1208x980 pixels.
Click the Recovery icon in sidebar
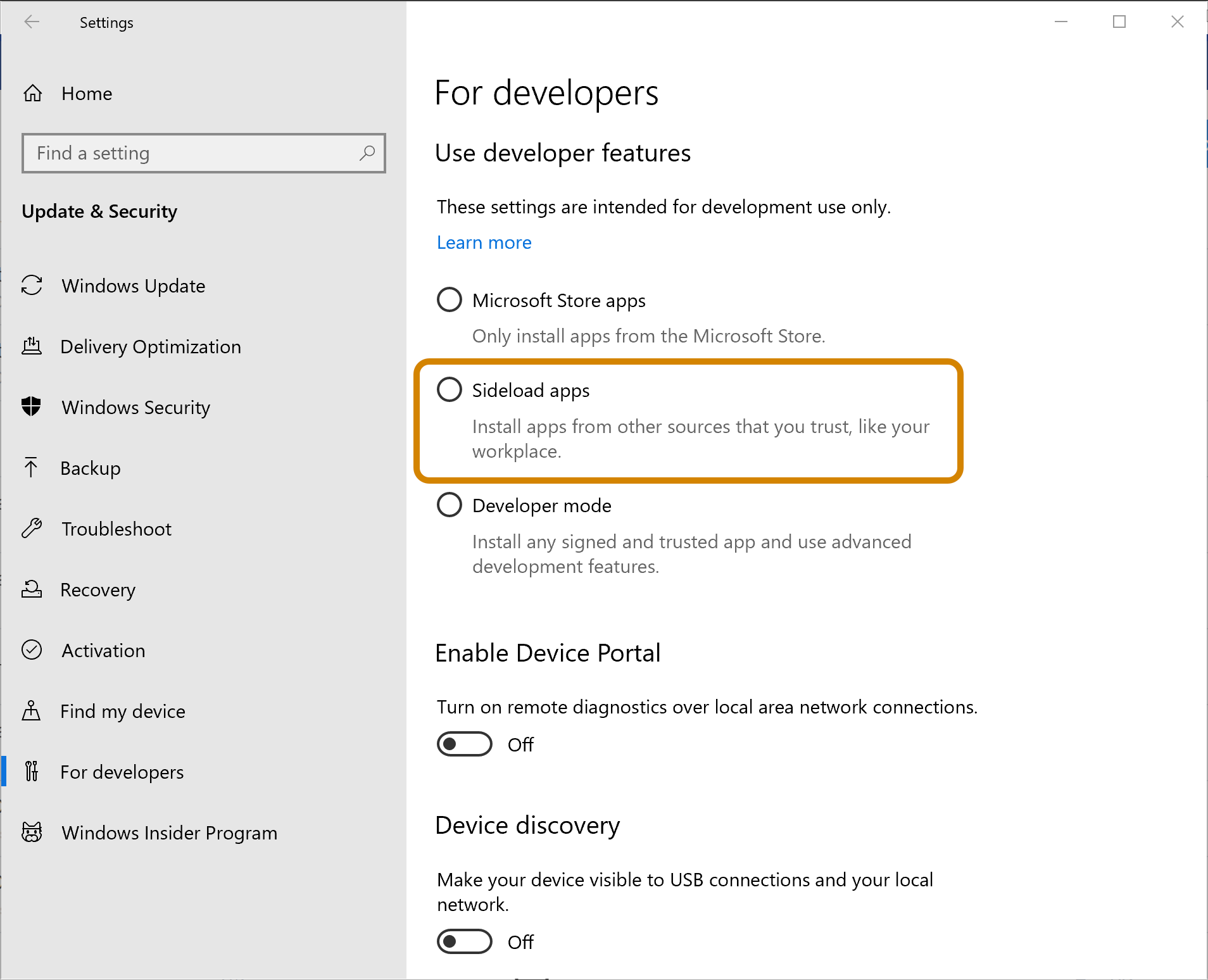pos(32,589)
